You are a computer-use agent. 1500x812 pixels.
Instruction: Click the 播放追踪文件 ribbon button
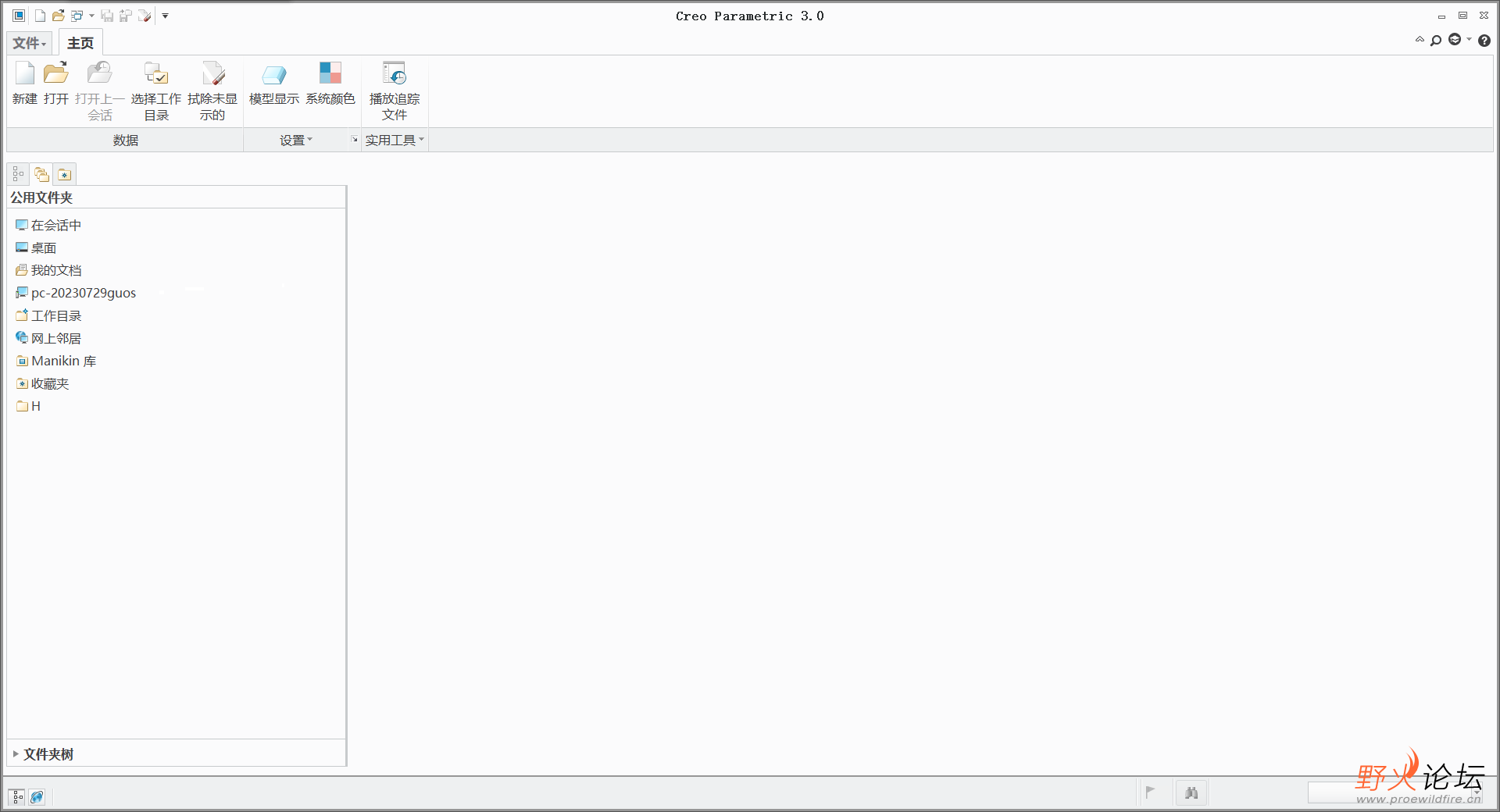click(x=395, y=91)
